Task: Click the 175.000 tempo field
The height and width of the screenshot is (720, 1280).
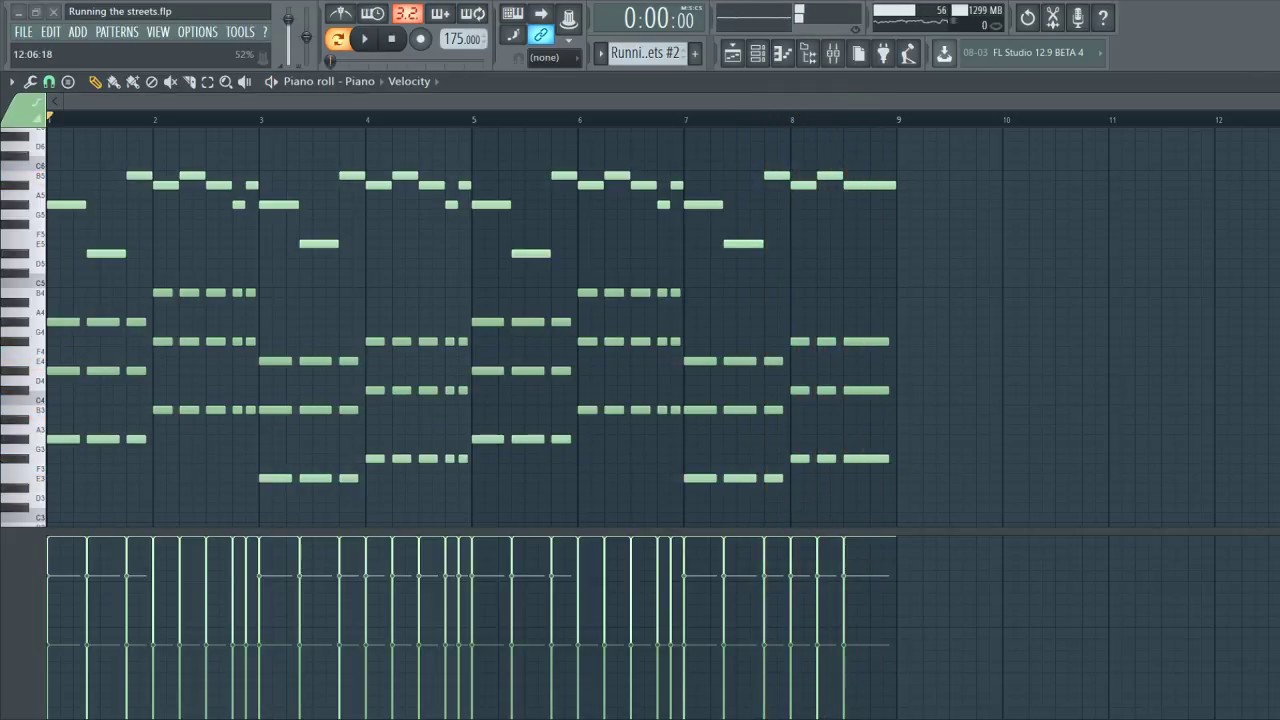Action: point(462,39)
